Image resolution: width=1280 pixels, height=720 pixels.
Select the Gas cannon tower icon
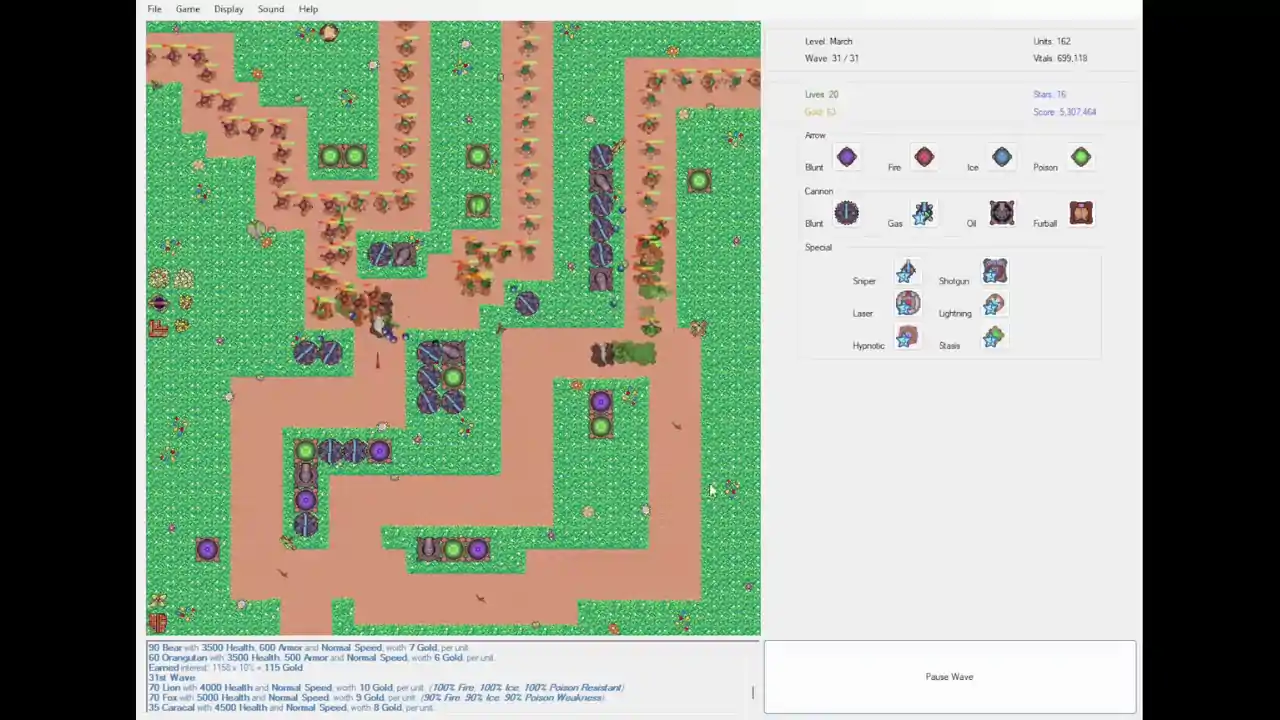point(923,213)
